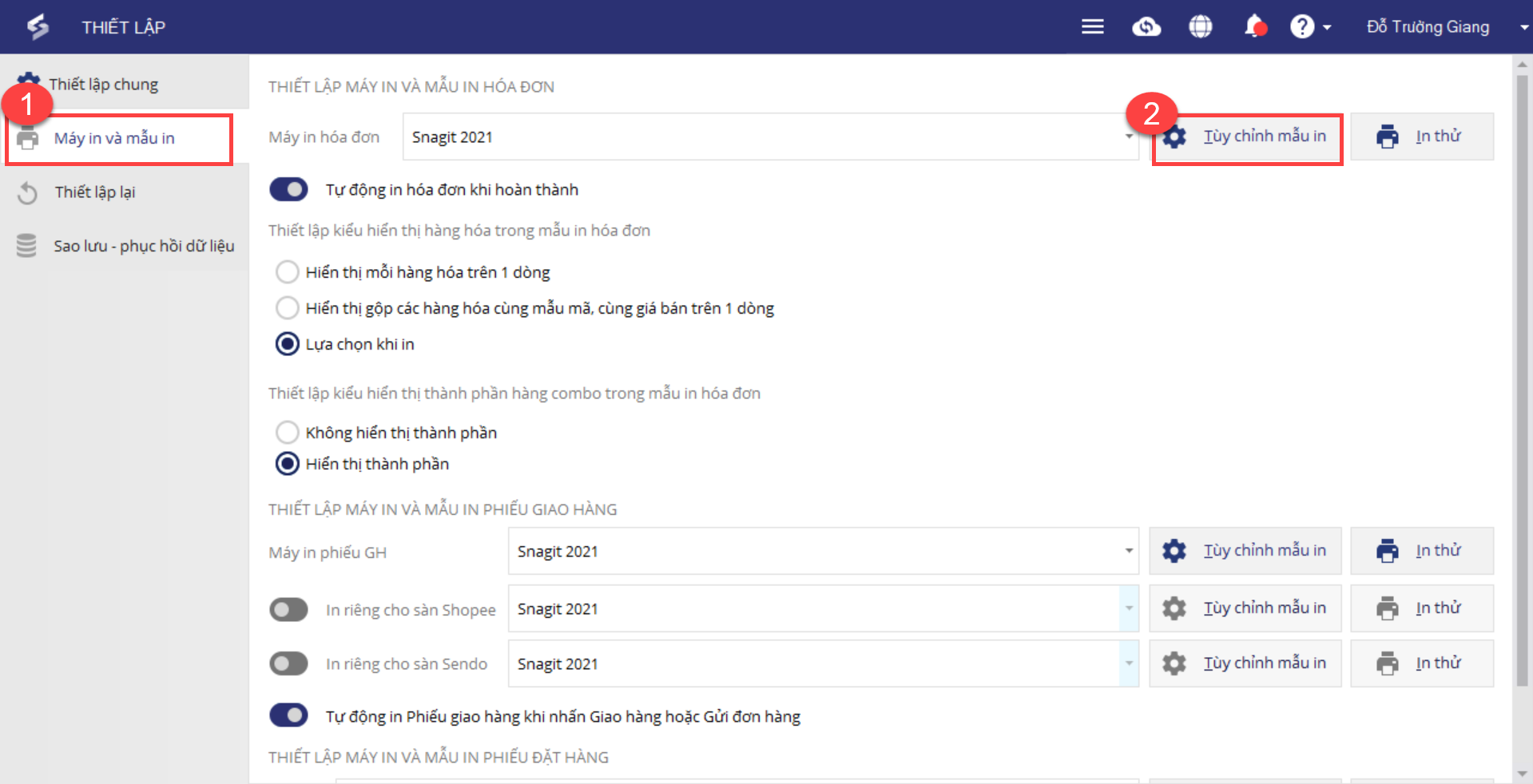Screen dimensions: 1533x784
Task: Click In thử in the Sendo row
Action: [1422, 663]
